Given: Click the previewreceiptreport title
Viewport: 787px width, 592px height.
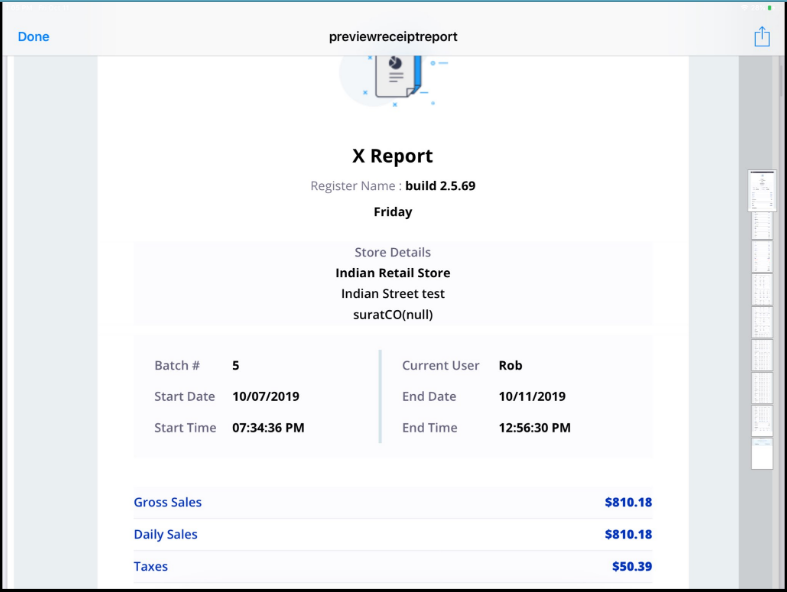Looking at the screenshot, I should point(393,37).
